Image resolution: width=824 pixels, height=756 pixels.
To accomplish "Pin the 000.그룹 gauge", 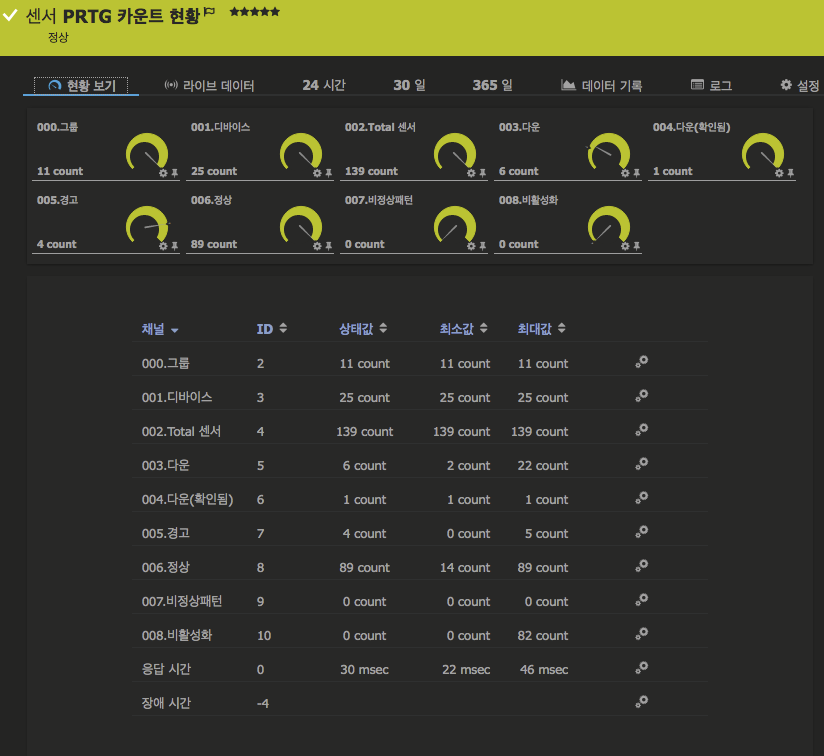I will click(x=174, y=173).
